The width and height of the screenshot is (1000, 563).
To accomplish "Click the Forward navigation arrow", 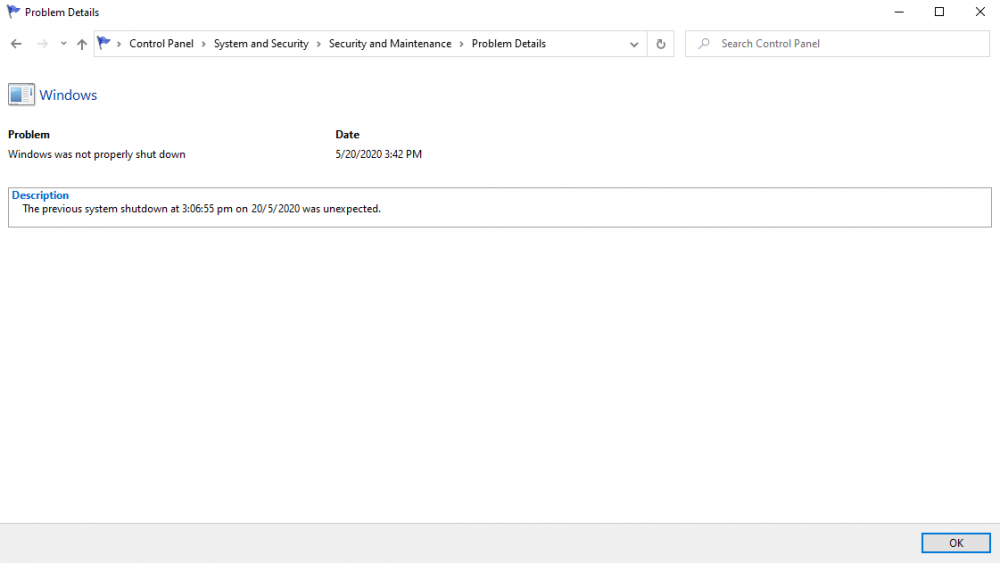I will click(42, 44).
